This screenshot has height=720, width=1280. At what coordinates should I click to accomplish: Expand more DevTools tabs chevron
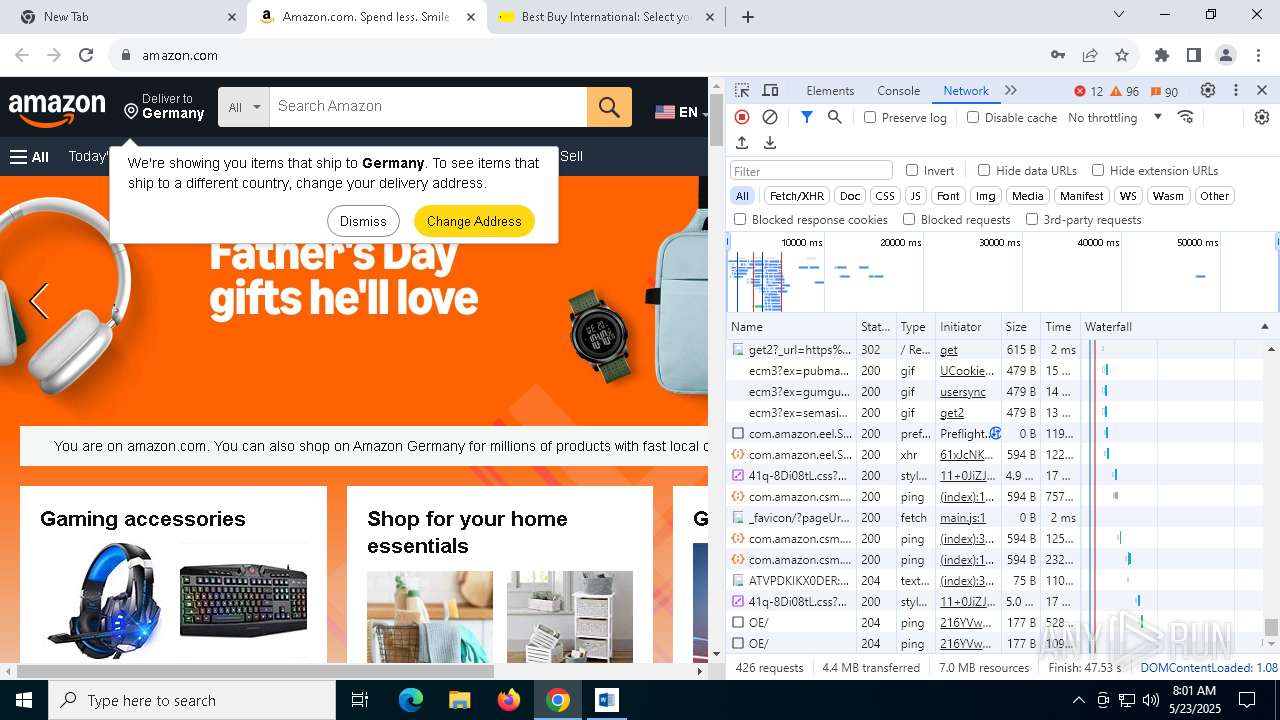(1011, 91)
